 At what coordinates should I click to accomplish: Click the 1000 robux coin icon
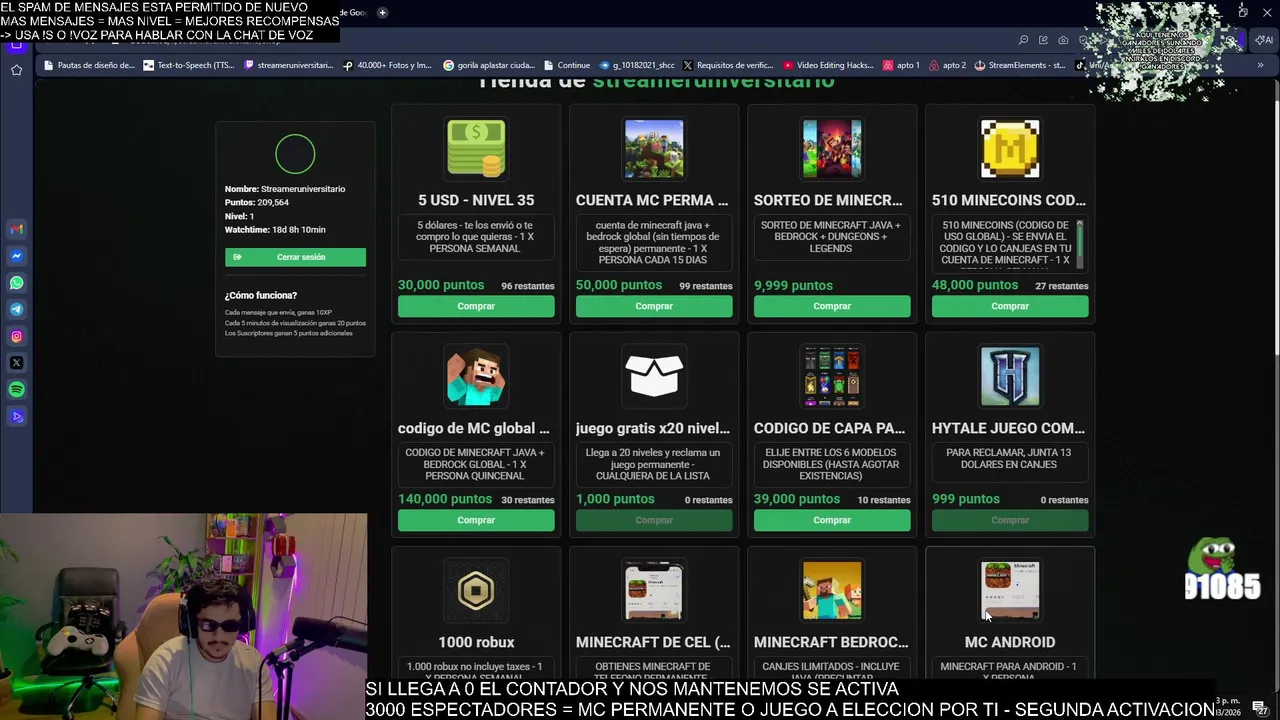point(476,591)
